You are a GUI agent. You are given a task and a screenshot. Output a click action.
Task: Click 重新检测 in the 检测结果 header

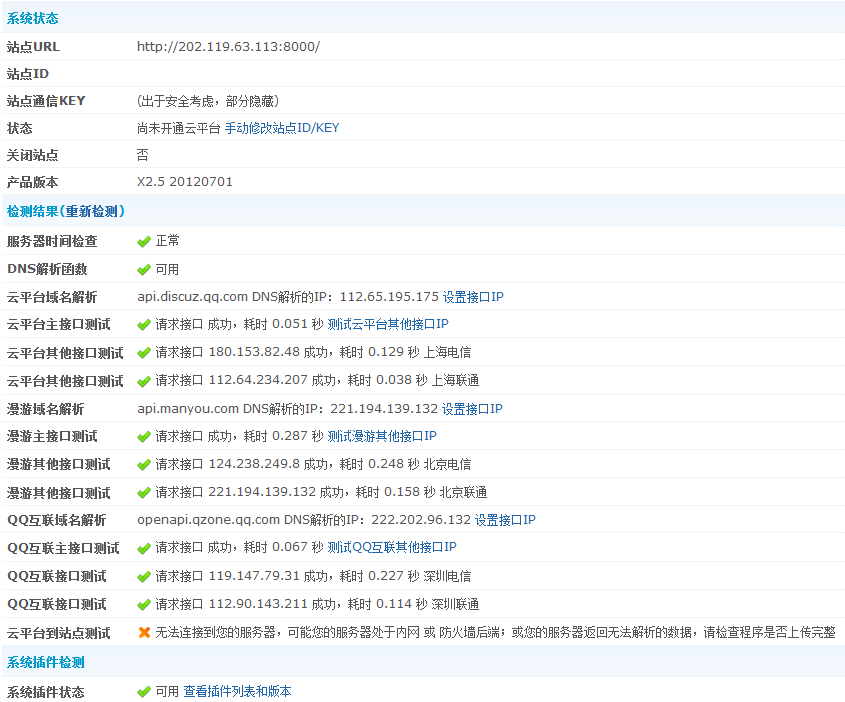[x=91, y=211]
